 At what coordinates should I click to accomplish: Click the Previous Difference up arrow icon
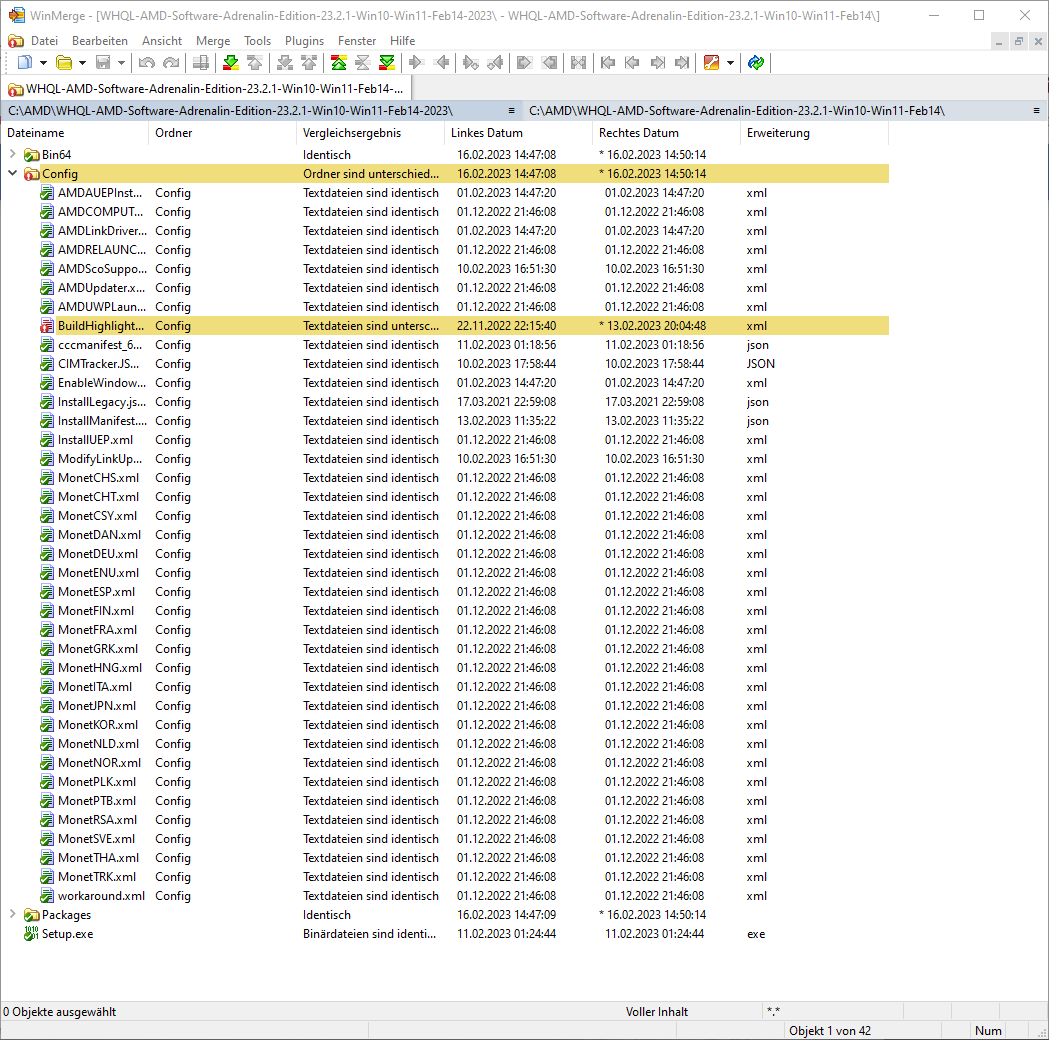(x=255, y=63)
